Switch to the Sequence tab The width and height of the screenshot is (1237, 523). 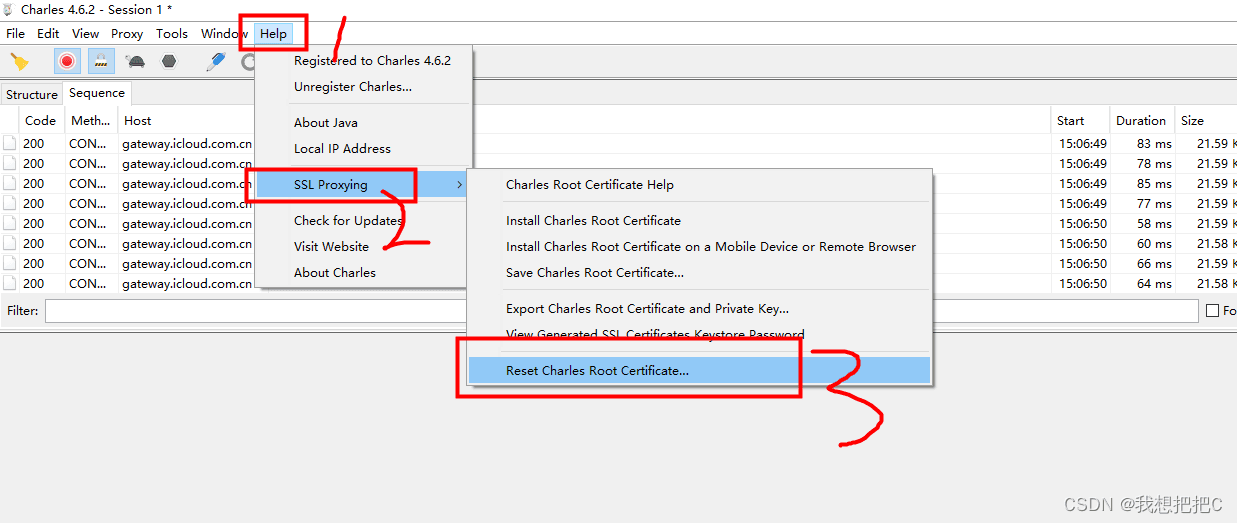[x=97, y=93]
